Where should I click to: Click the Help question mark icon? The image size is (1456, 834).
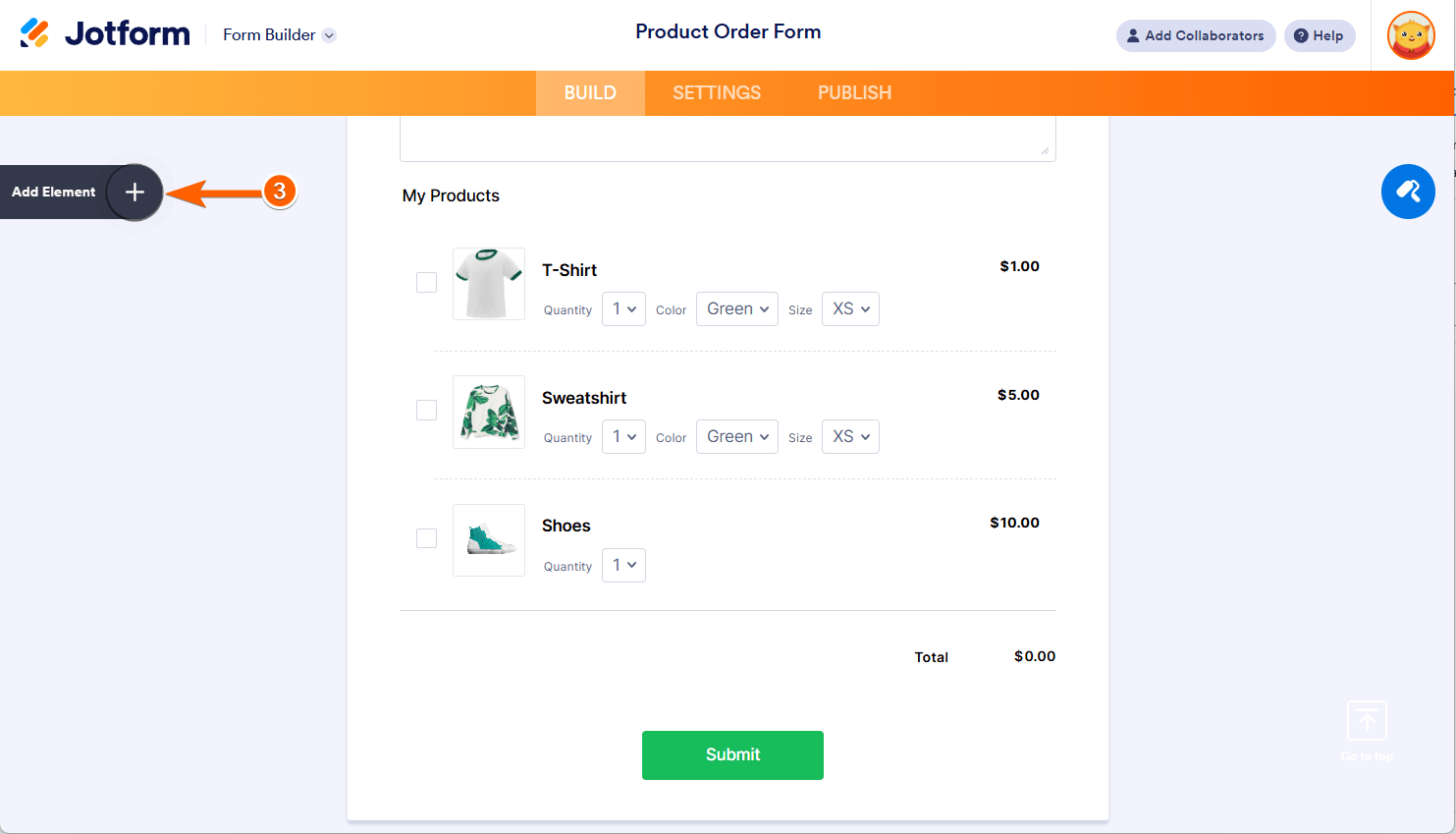click(1301, 35)
